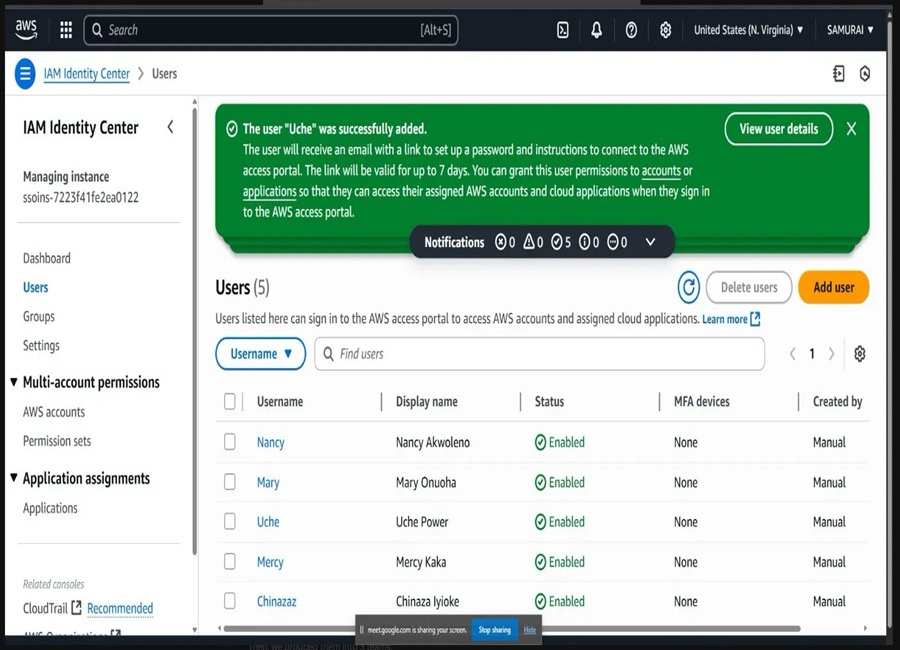Go to next page of users
Screen dimensions: 900x650
coord(832,354)
